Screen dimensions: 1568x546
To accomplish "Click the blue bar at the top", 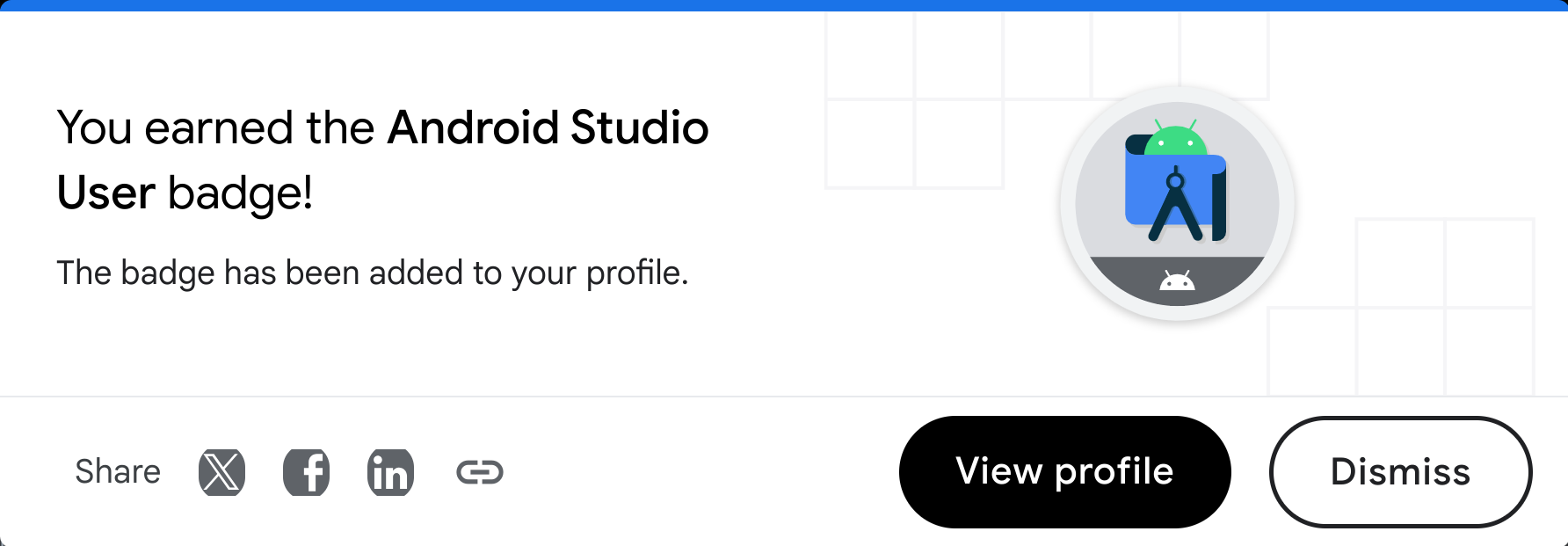I will (x=784, y=6).
